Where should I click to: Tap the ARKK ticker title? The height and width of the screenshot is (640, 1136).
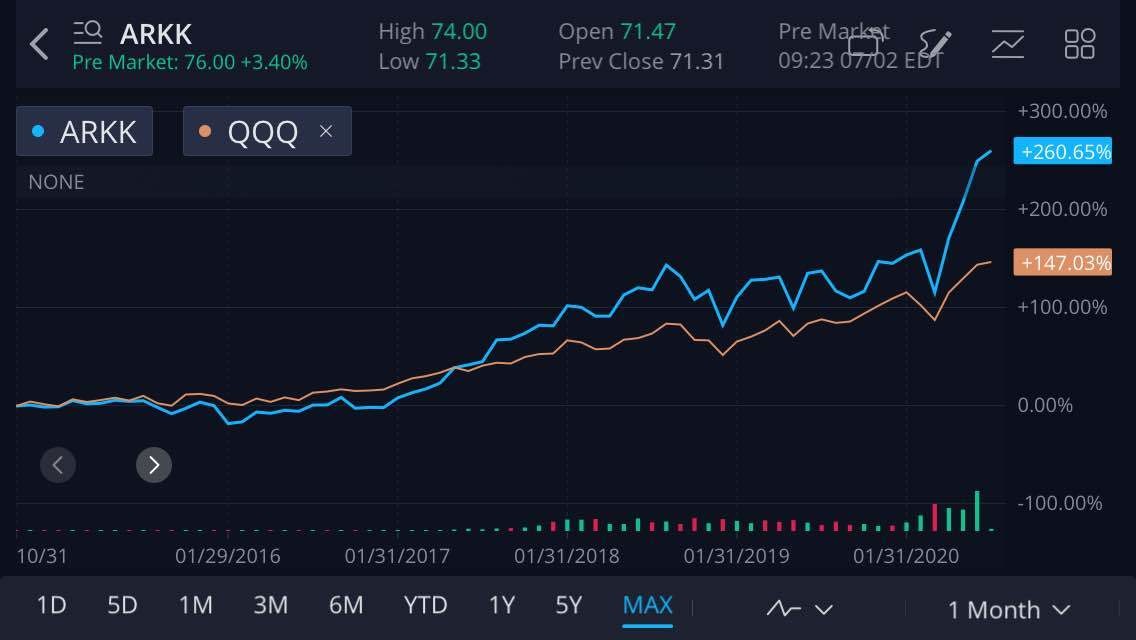(x=156, y=33)
